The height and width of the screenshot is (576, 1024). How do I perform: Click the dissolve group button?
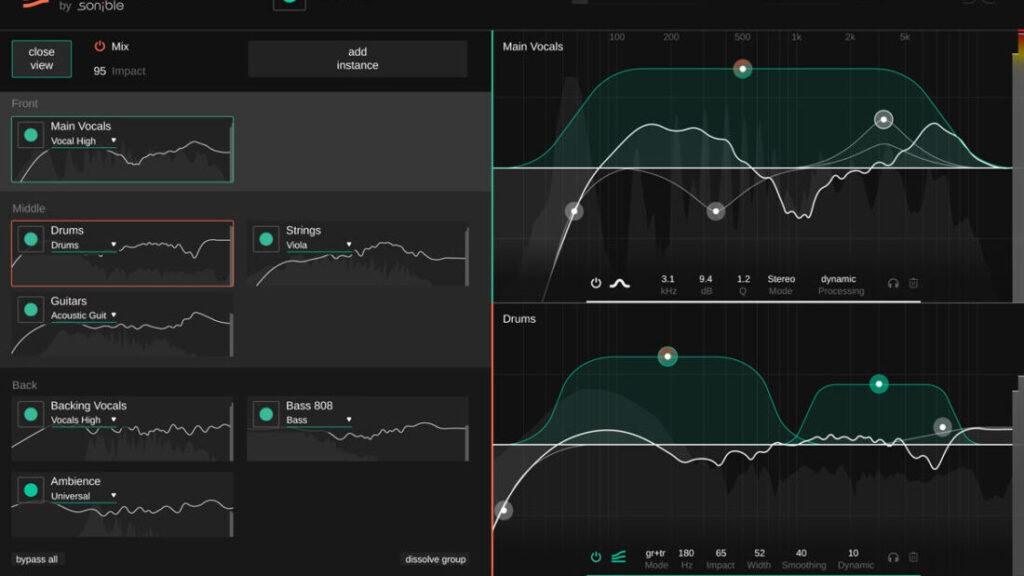coord(436,559)
